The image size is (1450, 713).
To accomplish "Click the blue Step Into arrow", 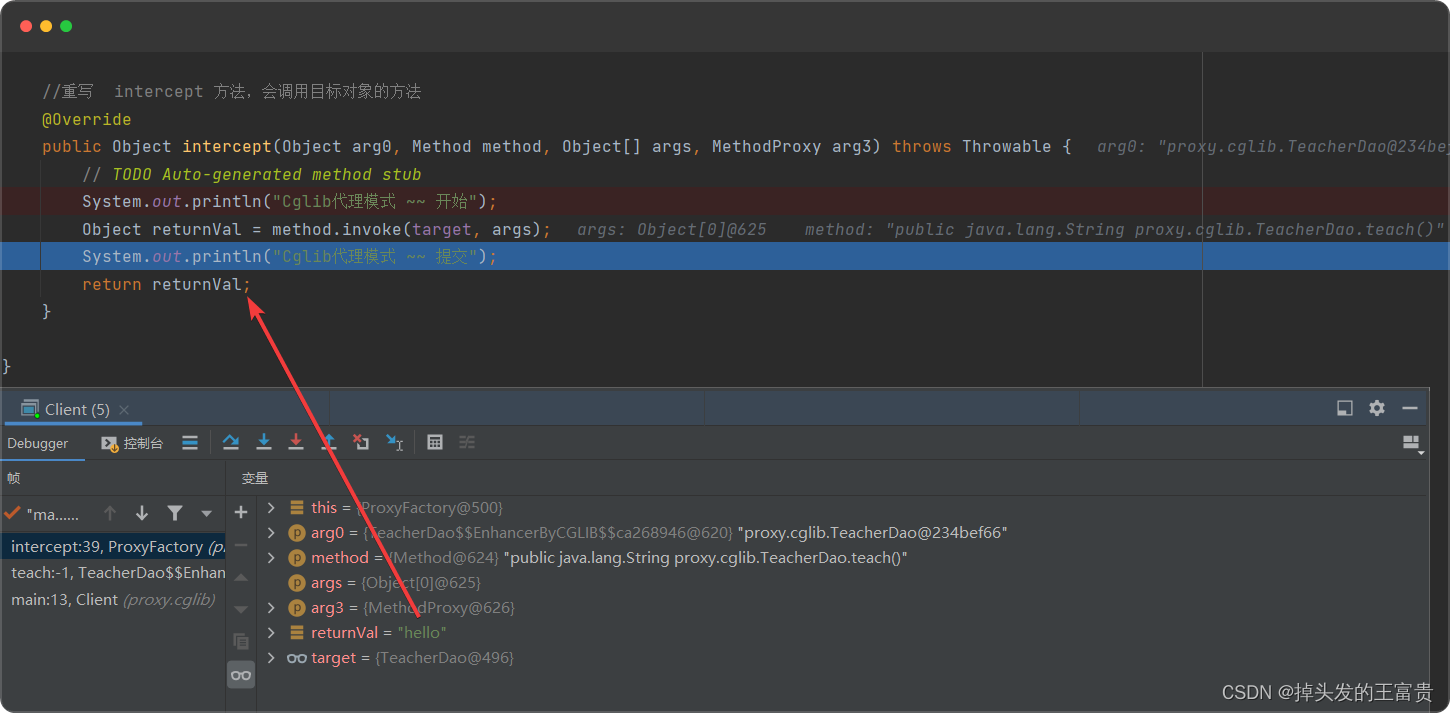I will (x=264, y=442).
